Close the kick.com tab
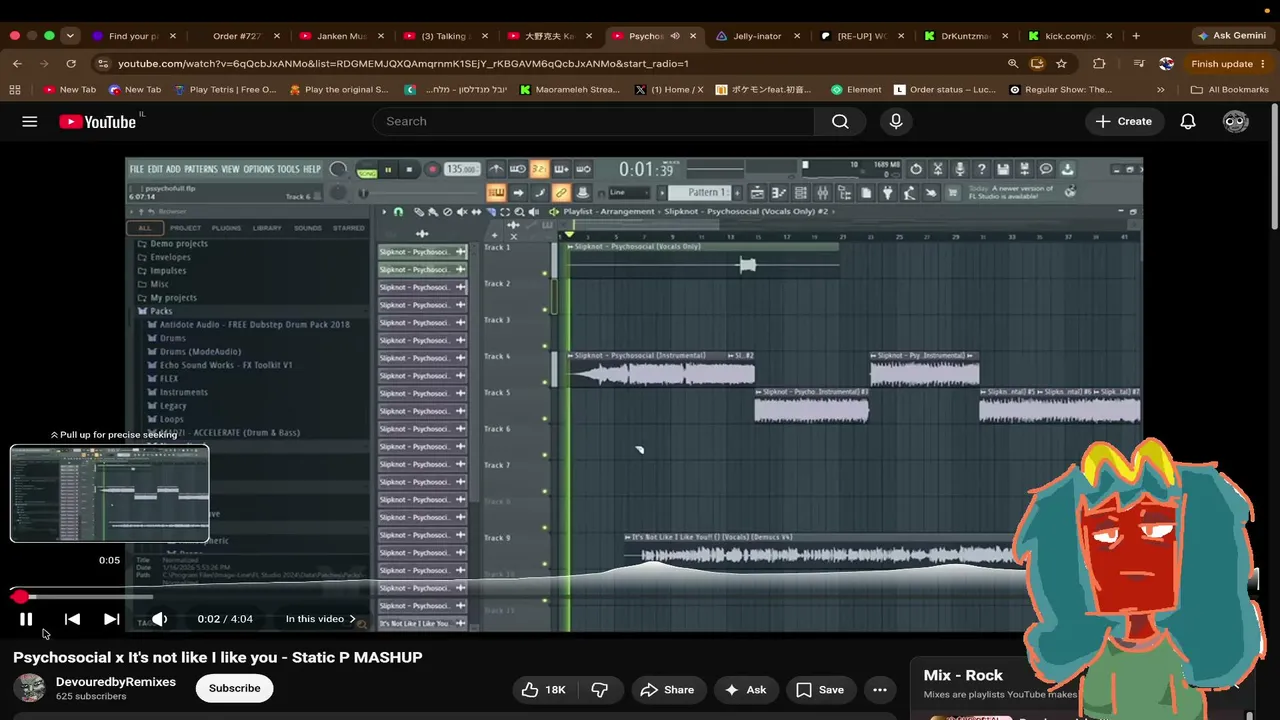The image size is (1280, 720). point(1109,36)
